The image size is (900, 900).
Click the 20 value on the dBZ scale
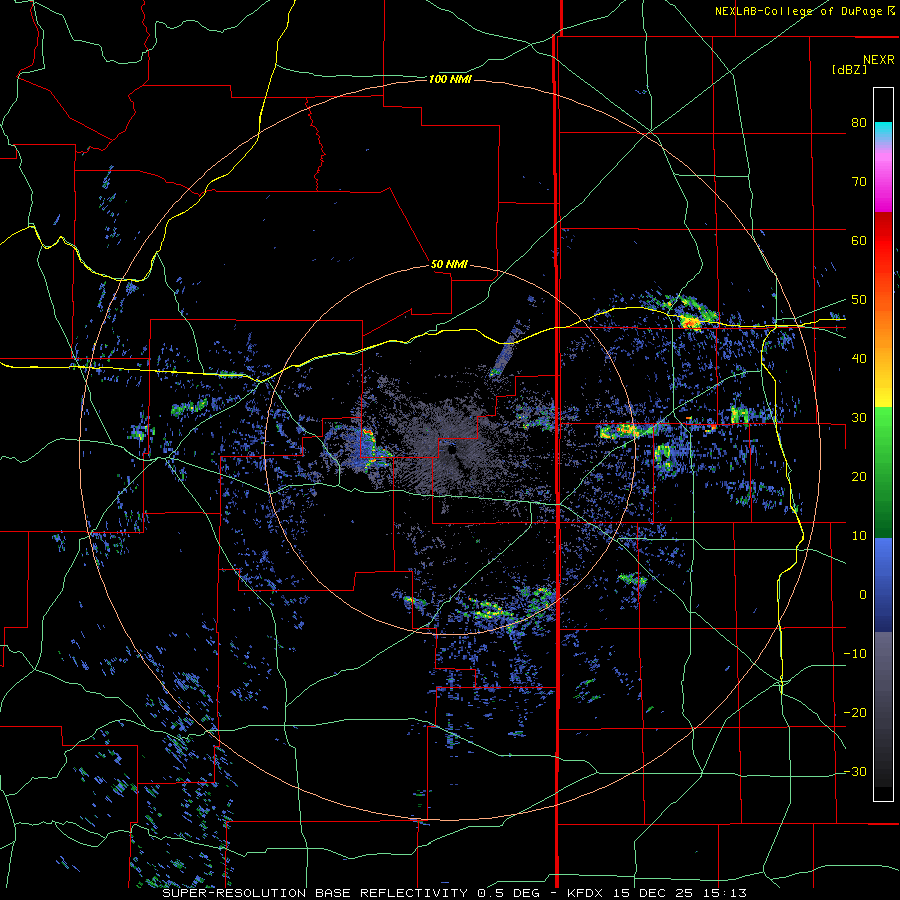[859, 477]
